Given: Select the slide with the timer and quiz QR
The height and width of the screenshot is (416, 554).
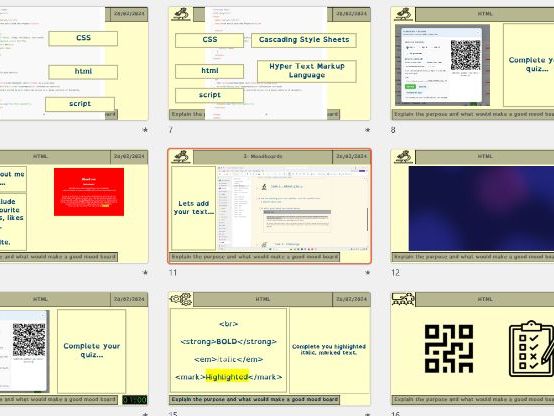Looking at the screenshot, I should click(74, 349).
